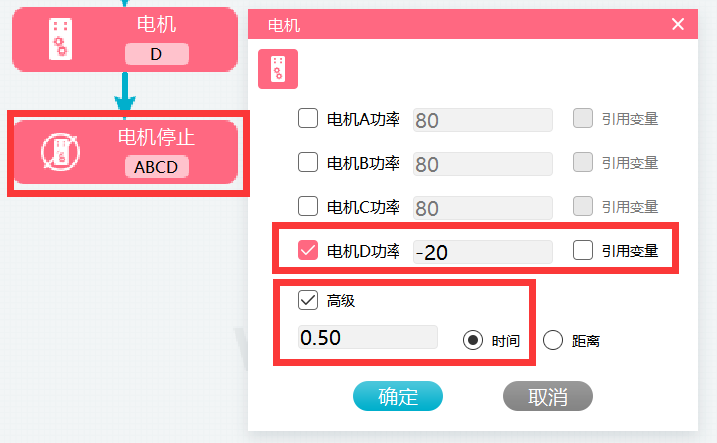Viewport: 717px width, 443px height.
Task: Check 引用变量 for motor D
Action: pos(583,250)
